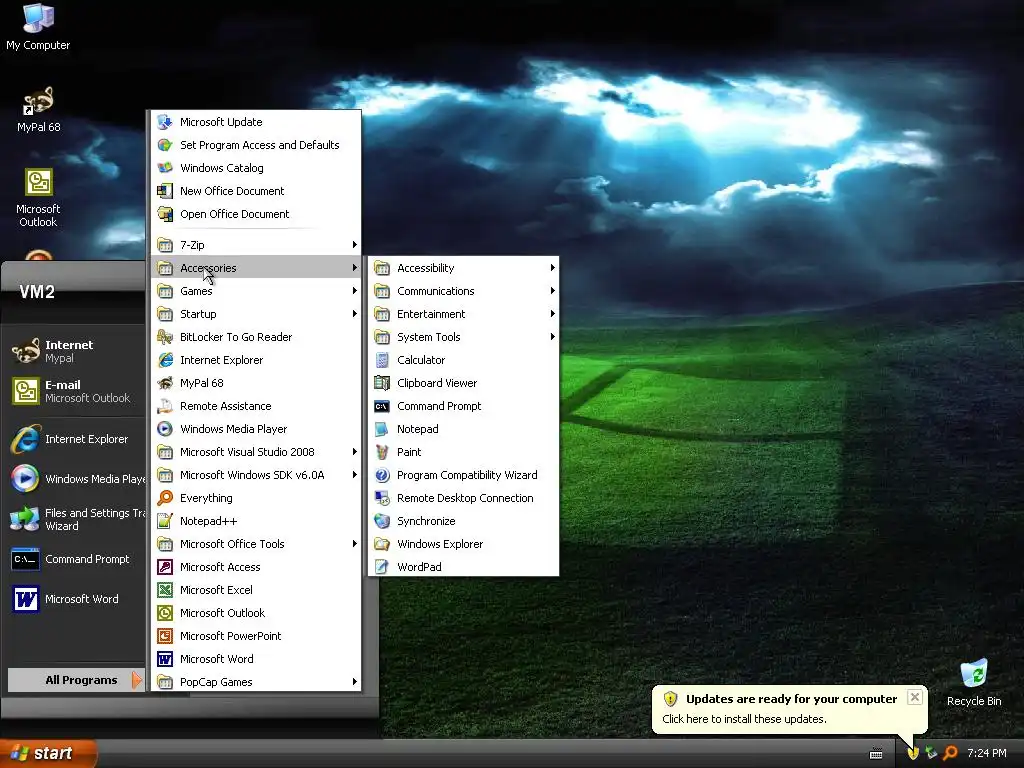Expand the Accessibility submenu
This screenshot has height=768, width=1024.
(x=463, y=268)
